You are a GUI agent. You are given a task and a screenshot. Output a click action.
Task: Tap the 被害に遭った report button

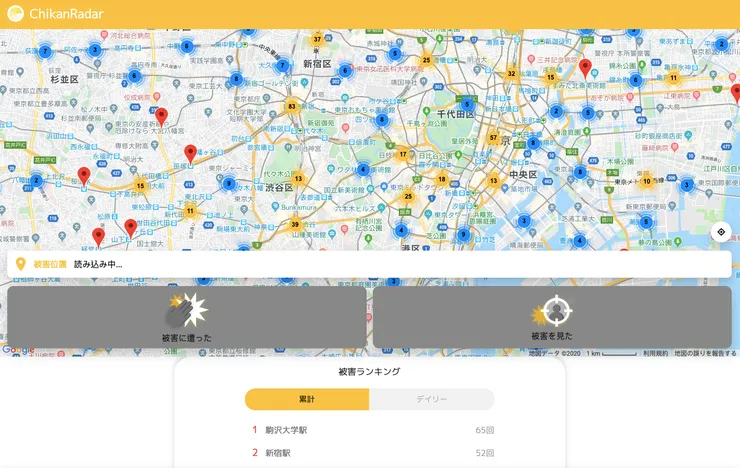pyautogui.click(x=186, y=317)
